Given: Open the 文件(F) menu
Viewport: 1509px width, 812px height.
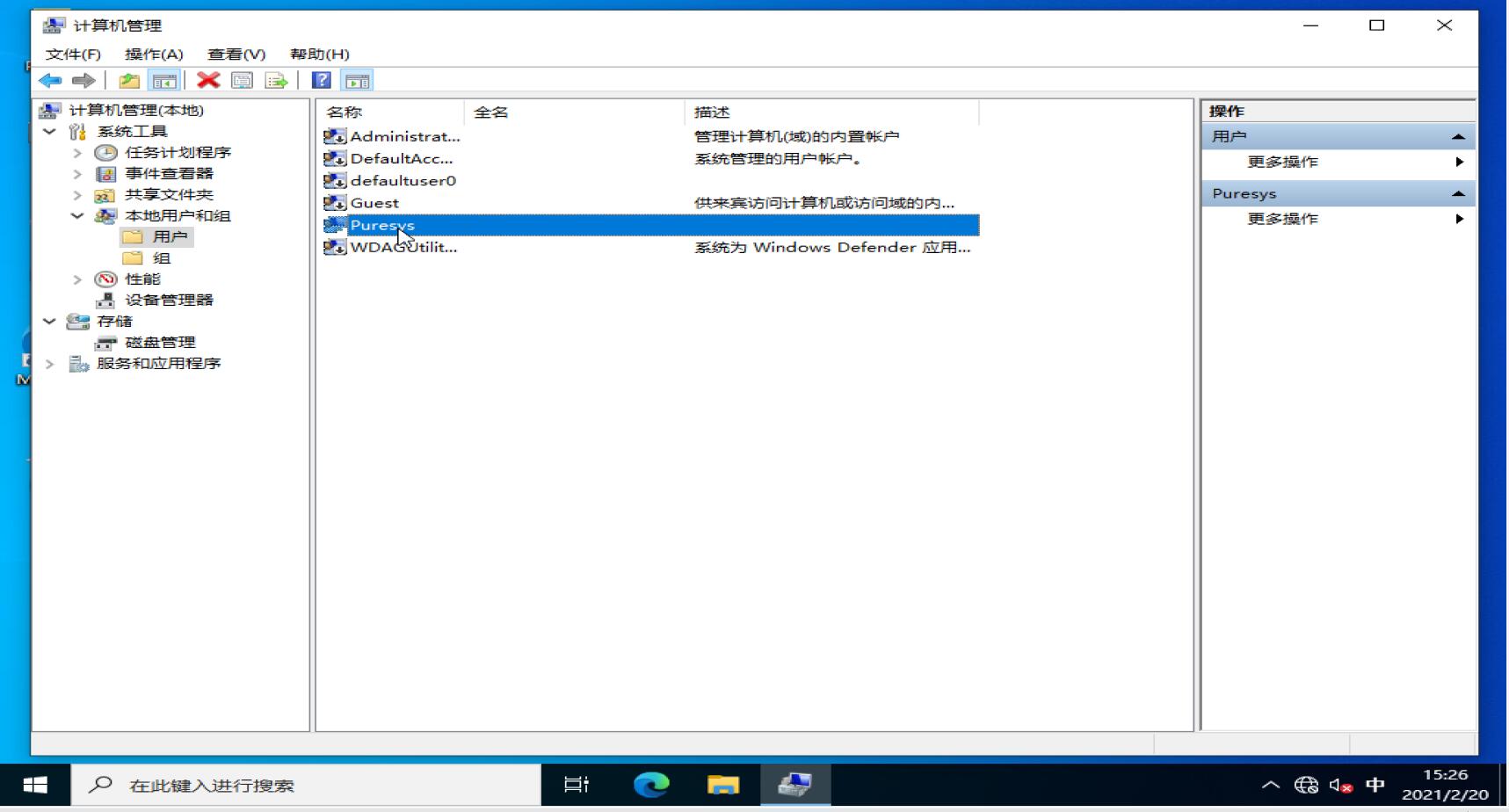Looking at the screenshot, I should pyautogui.click(x=73, y=54).
